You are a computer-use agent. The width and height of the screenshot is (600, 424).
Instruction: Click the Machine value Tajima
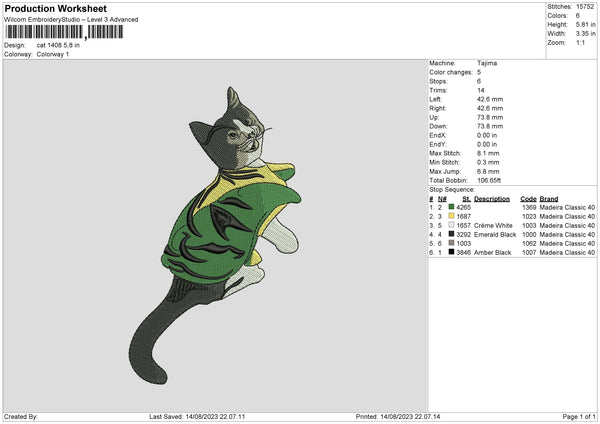487,63
